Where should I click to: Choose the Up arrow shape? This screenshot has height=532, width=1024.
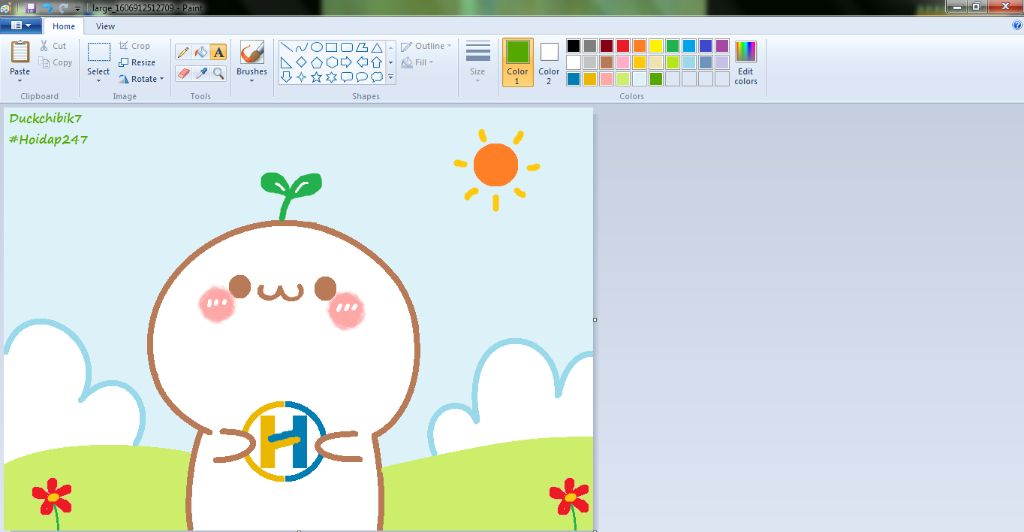tap(376, 62)
